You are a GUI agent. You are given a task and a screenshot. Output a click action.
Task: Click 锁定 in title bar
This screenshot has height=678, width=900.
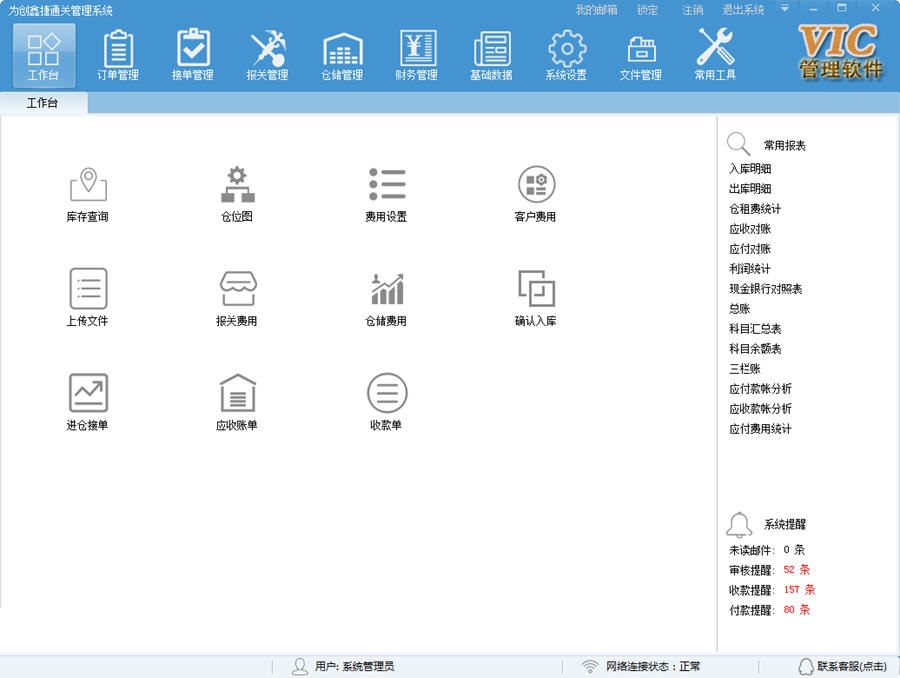coord(647,10)
